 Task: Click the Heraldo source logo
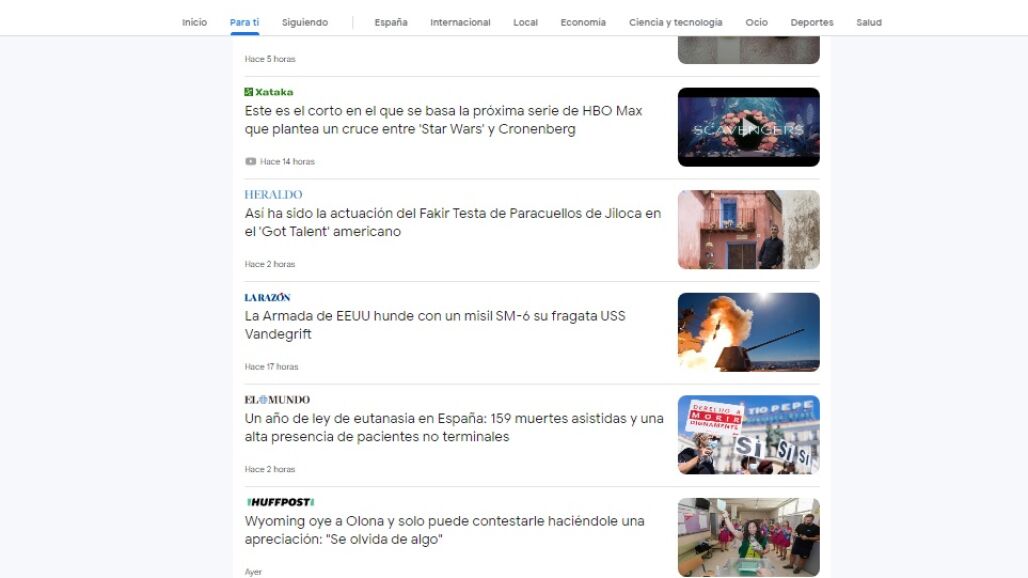pos(273,195)
